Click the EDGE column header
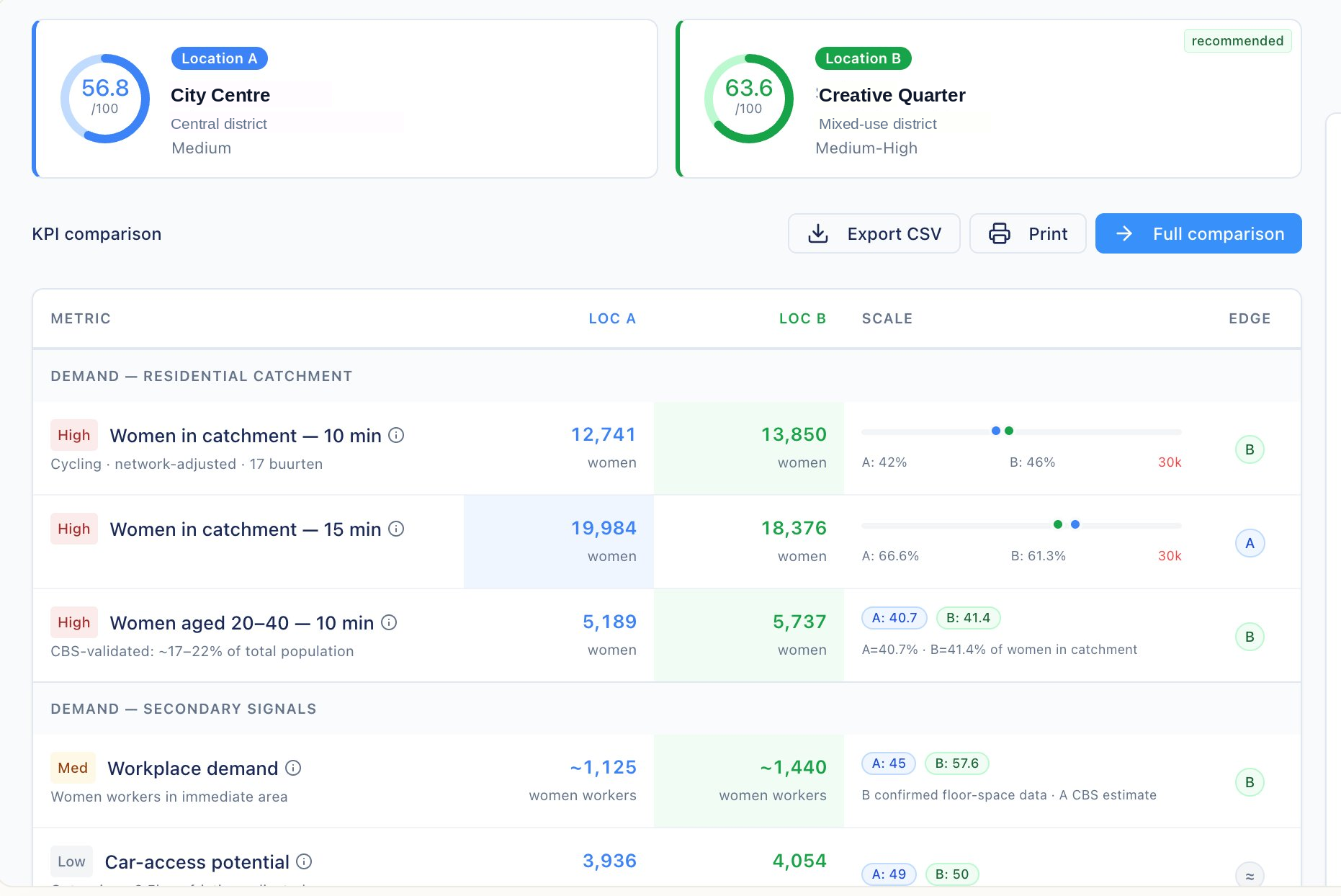Image resolution: width=1341 pixels, height=896 pixels. pyautogui.click(x=1250, y=318)
